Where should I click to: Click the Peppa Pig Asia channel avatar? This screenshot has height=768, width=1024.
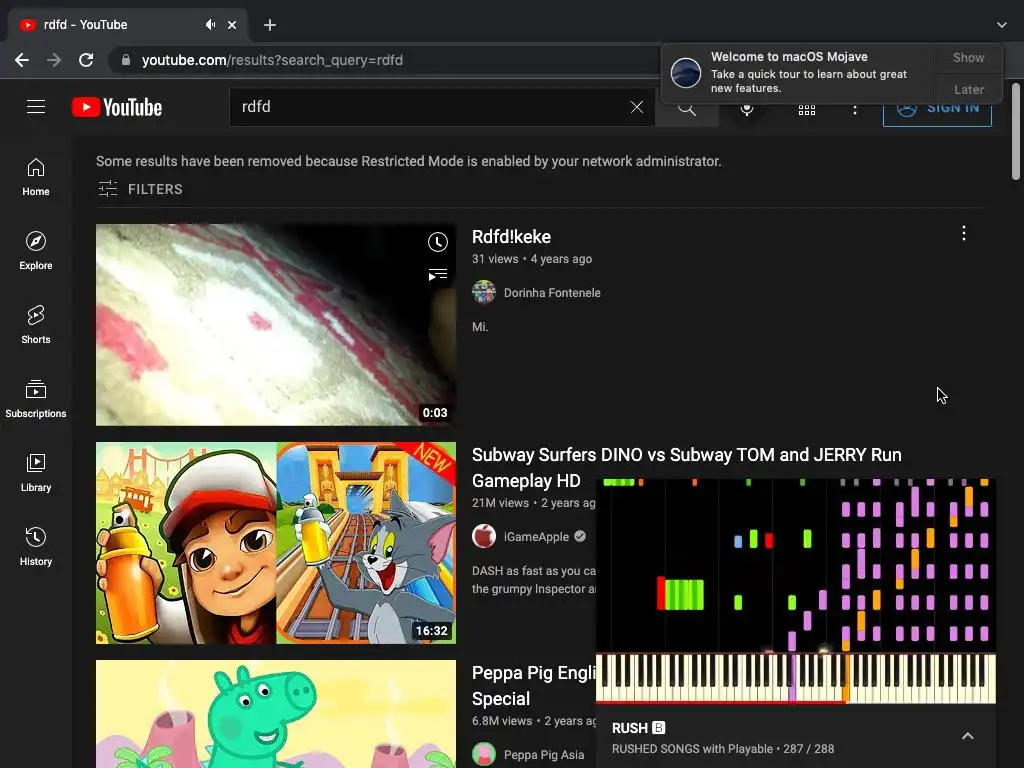click(x=484, y=754)
